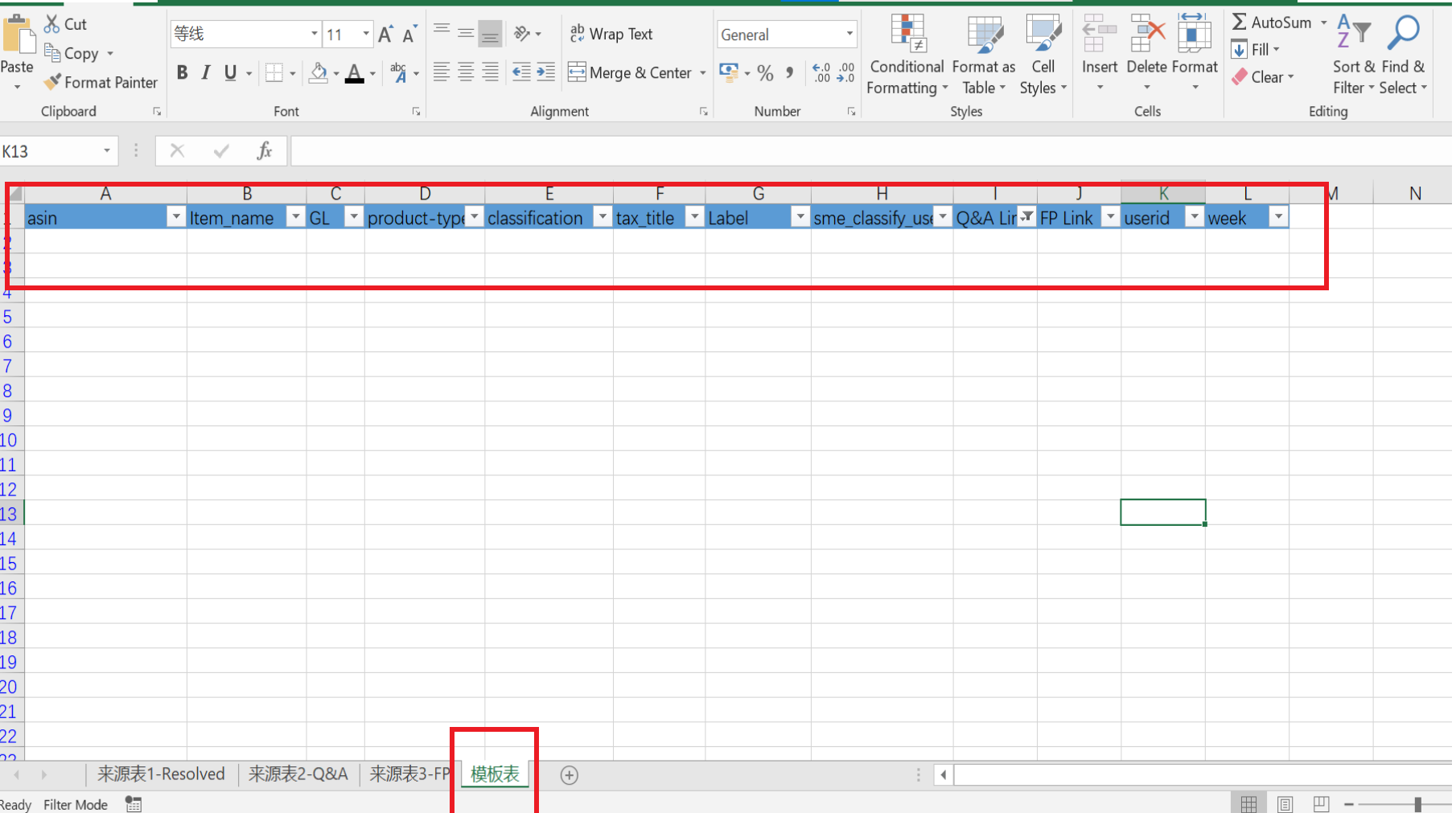Open active filter on Q&A Link column
This screenshot has width=1456, height=813.
[1026, 217]
